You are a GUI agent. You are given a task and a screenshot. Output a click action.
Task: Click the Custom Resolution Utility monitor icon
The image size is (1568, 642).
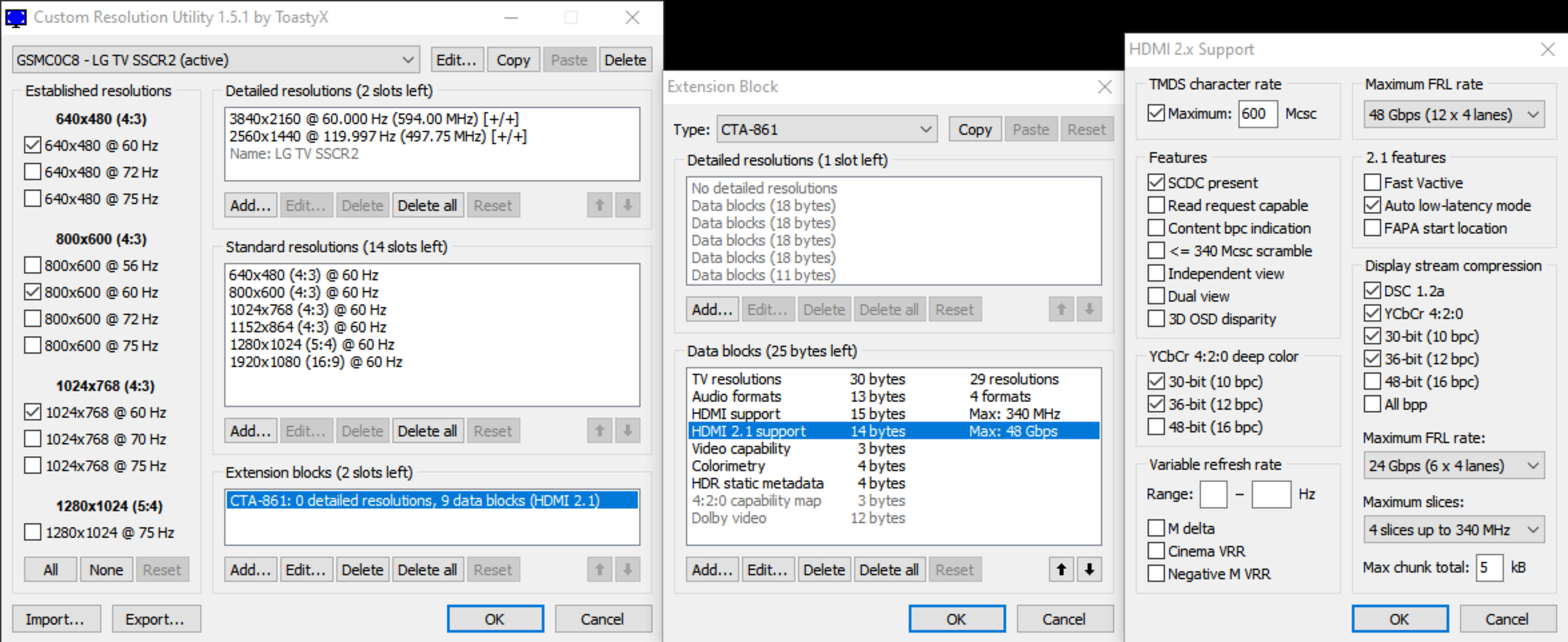pyautogui.click(x=16, y=17)
